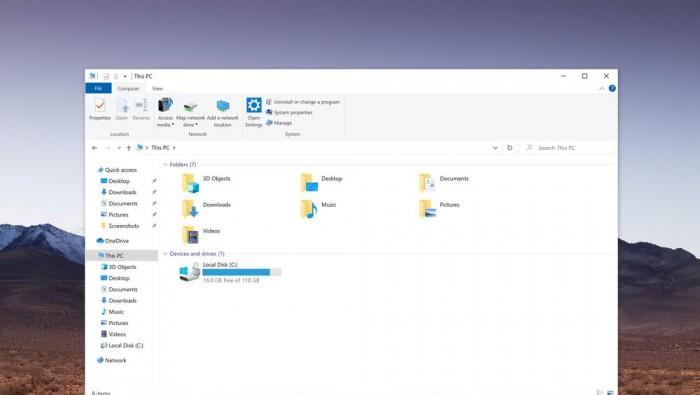Click Manage in the System group
Screen dimensions: 700x395
click(279, 123)
